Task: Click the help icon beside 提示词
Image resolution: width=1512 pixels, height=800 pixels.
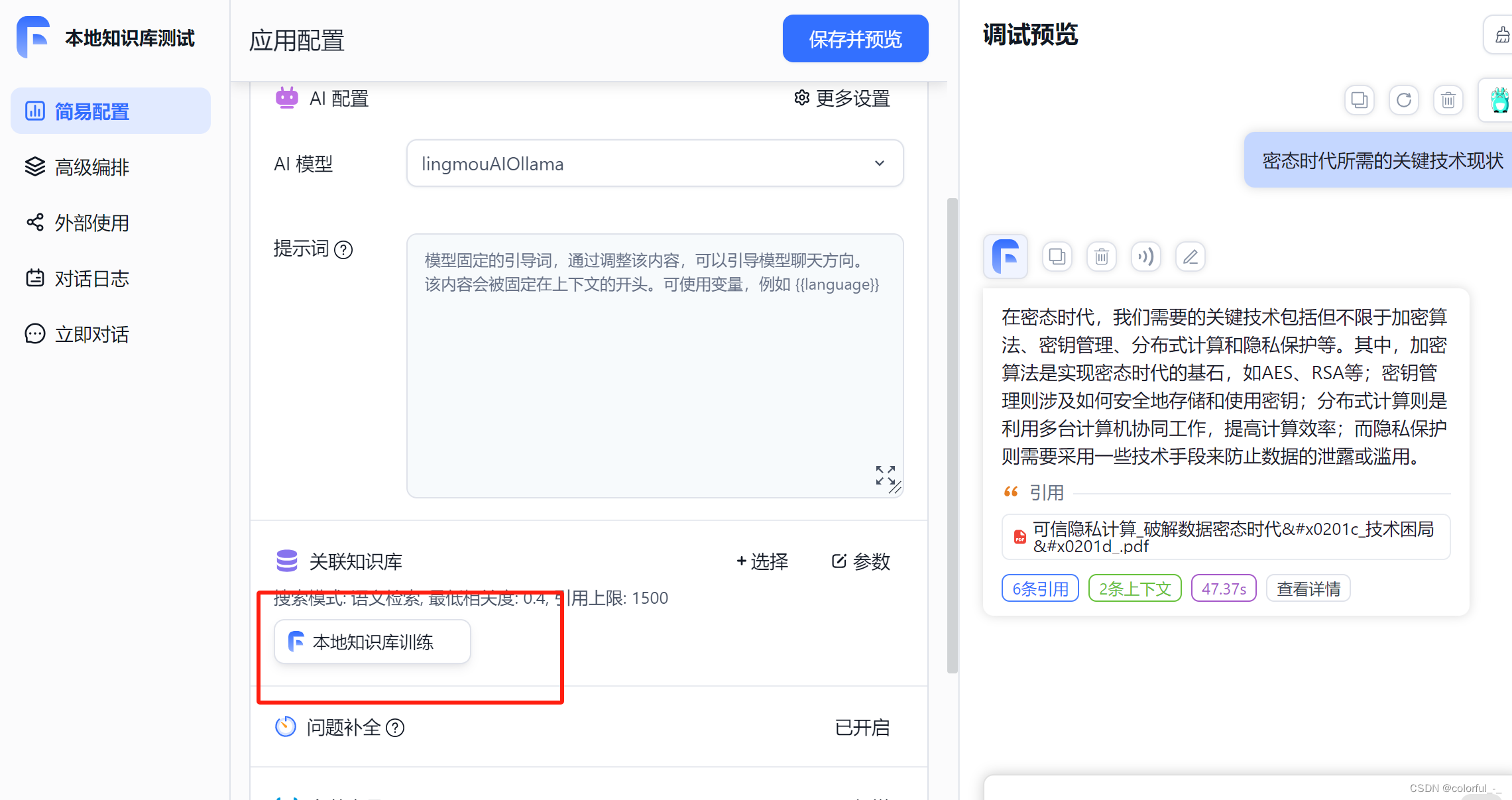Action: pos(343,250)
